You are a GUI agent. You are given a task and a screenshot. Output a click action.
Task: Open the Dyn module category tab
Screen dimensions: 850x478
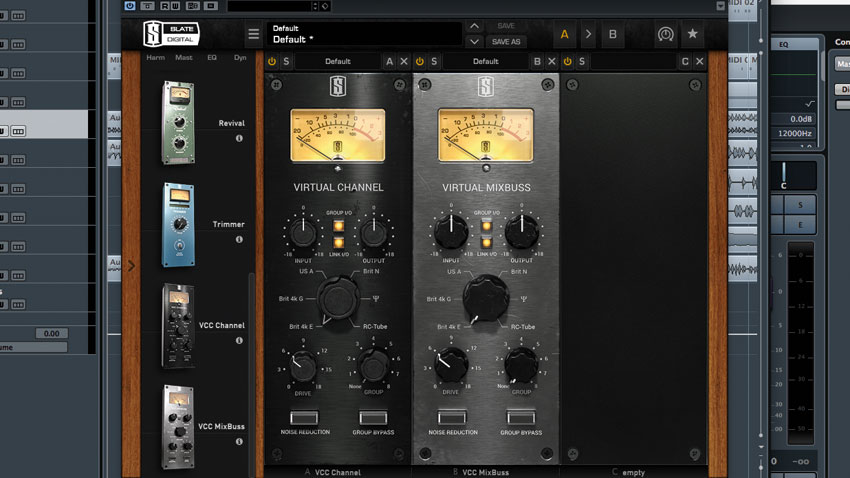[x=240, y=57]
